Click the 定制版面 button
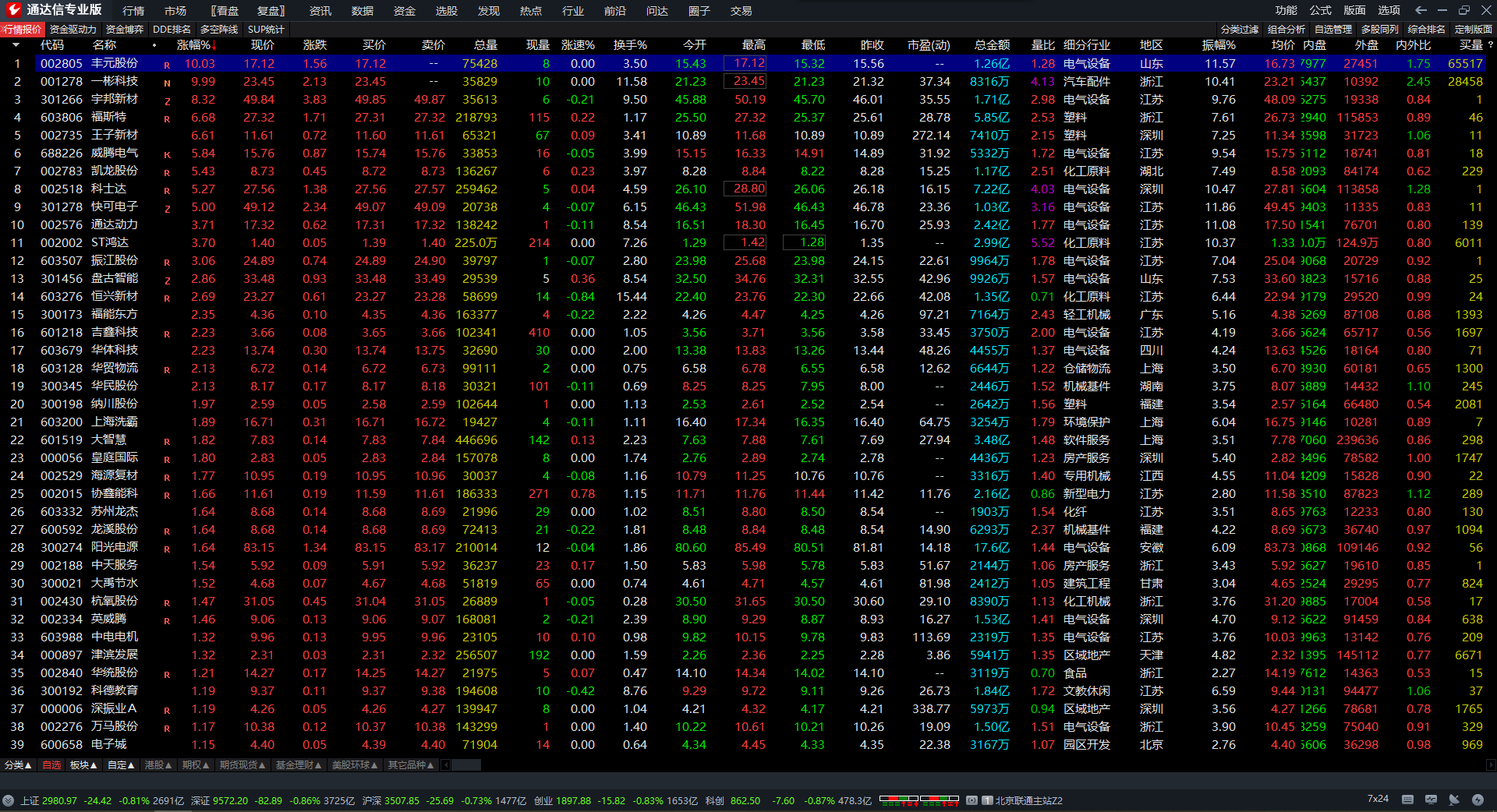Screen dimensions: 1497x812 click(1474, 30)
